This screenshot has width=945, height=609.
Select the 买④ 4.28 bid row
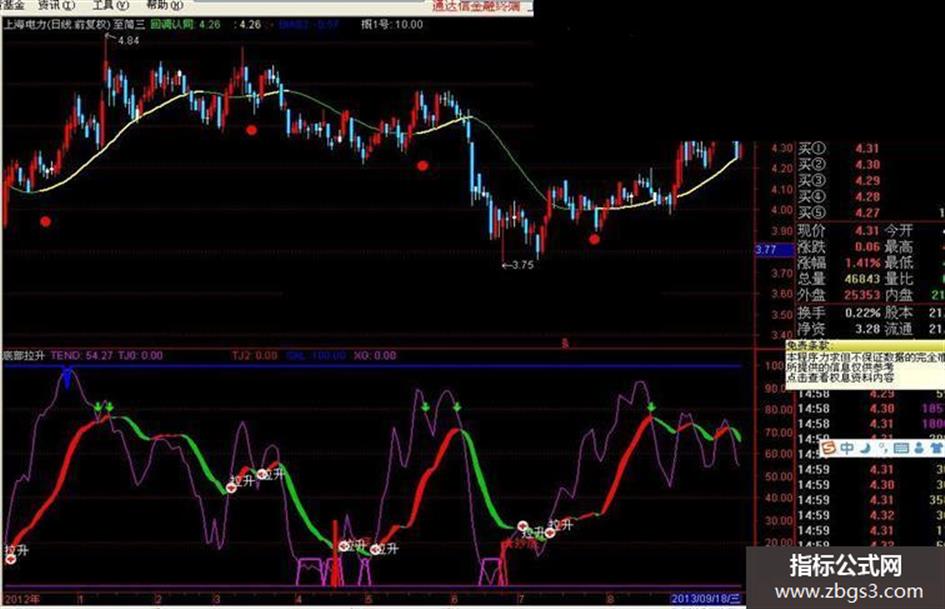[x=839, y=197]
